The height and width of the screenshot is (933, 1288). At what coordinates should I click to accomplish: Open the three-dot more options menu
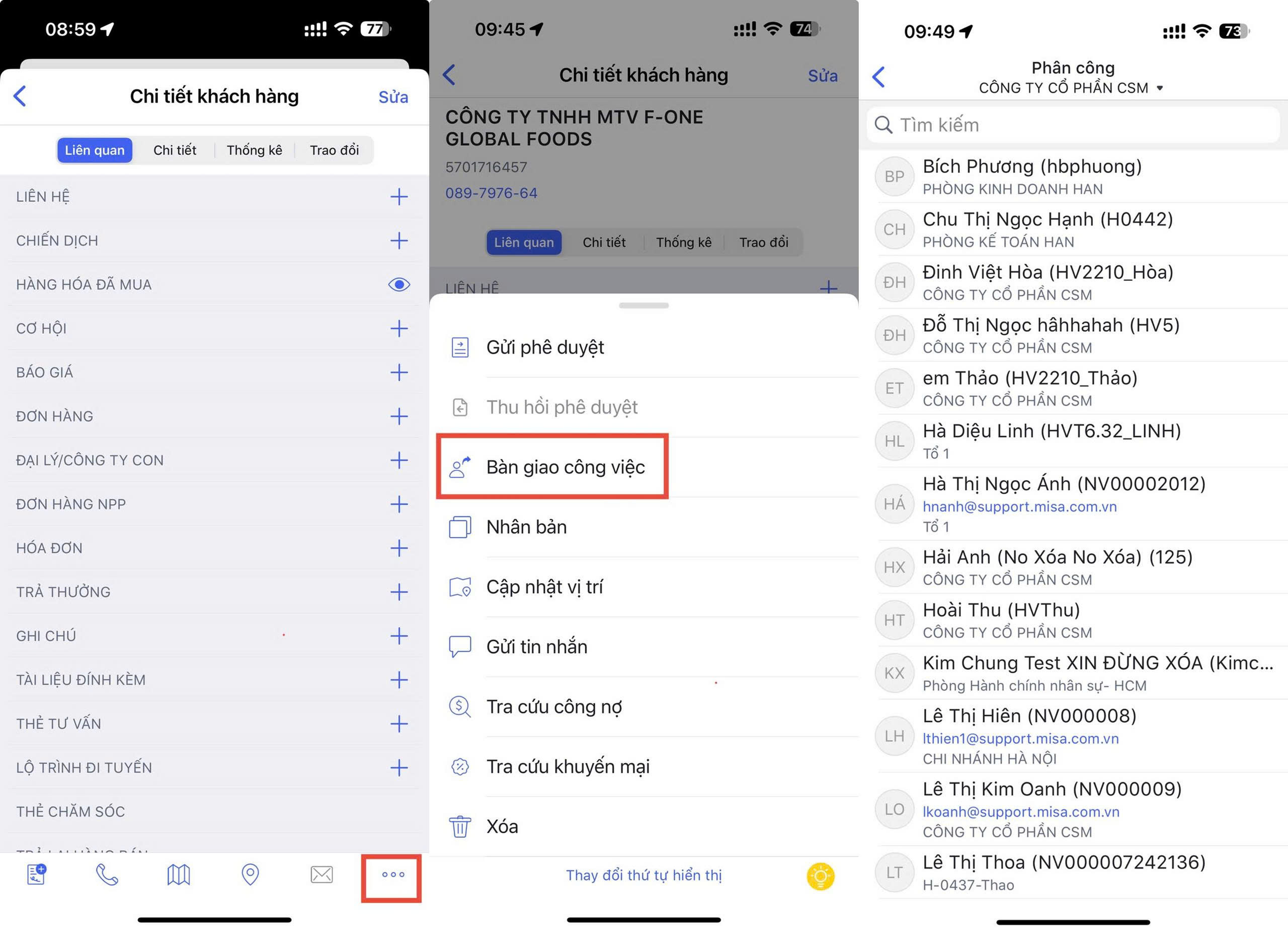tap(392, 875)
